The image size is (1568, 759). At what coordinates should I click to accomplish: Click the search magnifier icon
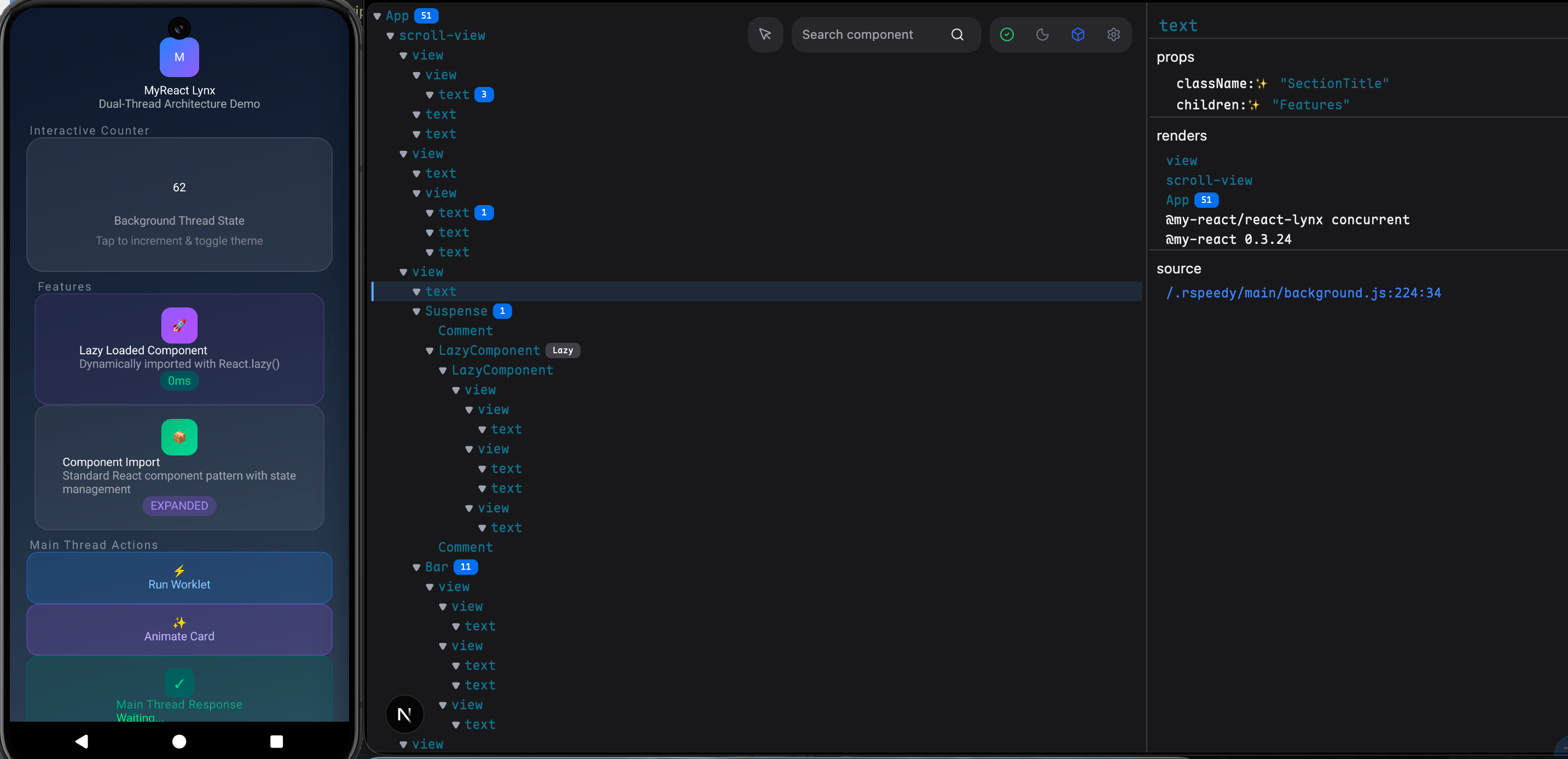point(957,34)
